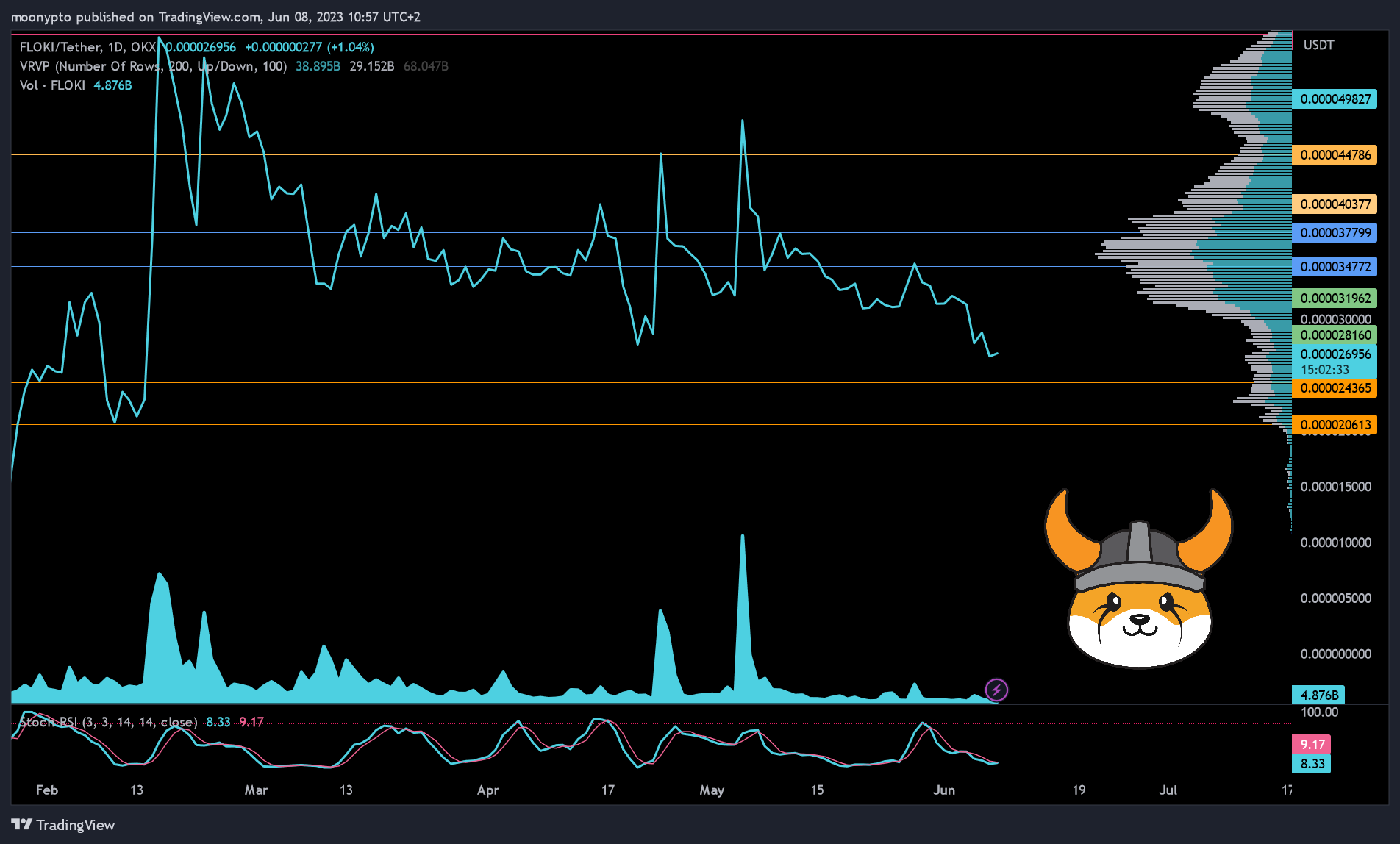Click the 15:02:33 countdown timer
1400x844 pixels.
point(1325,370)
